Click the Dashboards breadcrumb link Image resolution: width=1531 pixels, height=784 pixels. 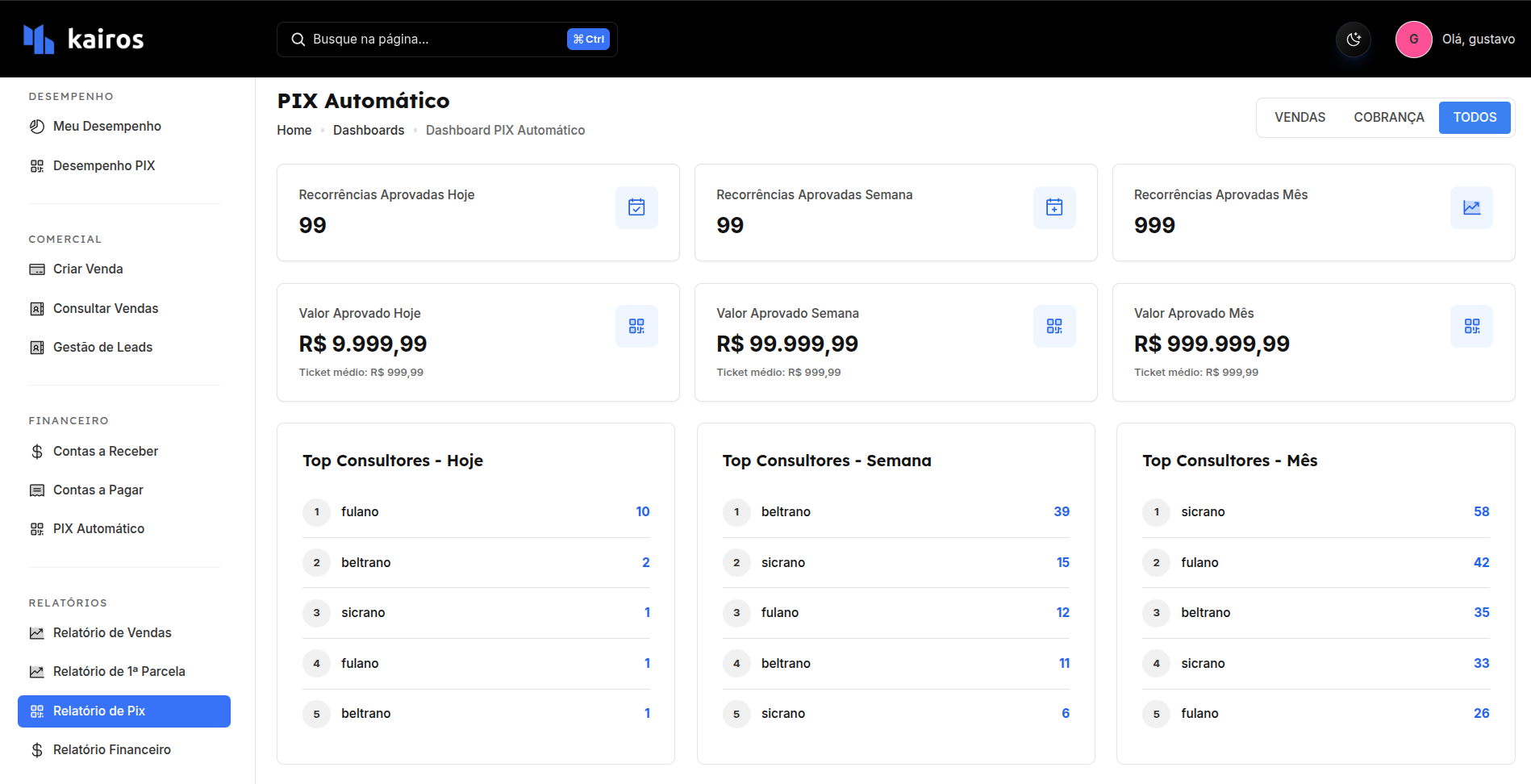(369, 131)
